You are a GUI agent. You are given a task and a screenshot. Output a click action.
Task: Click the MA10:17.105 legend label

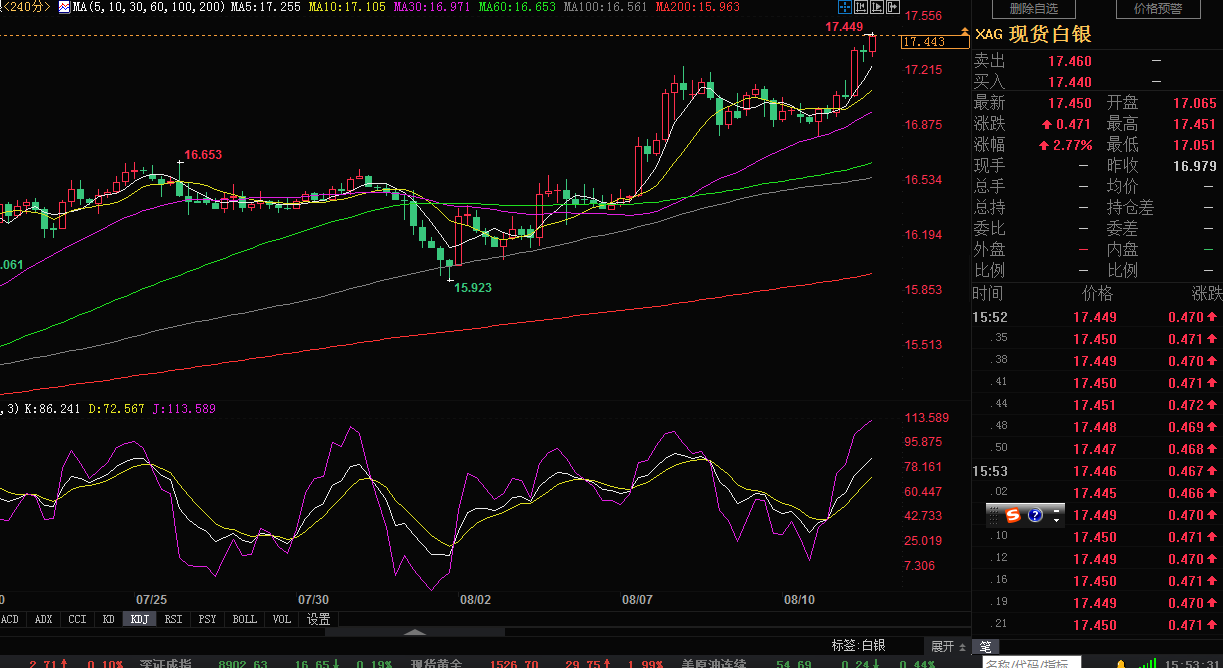point(346,7)
